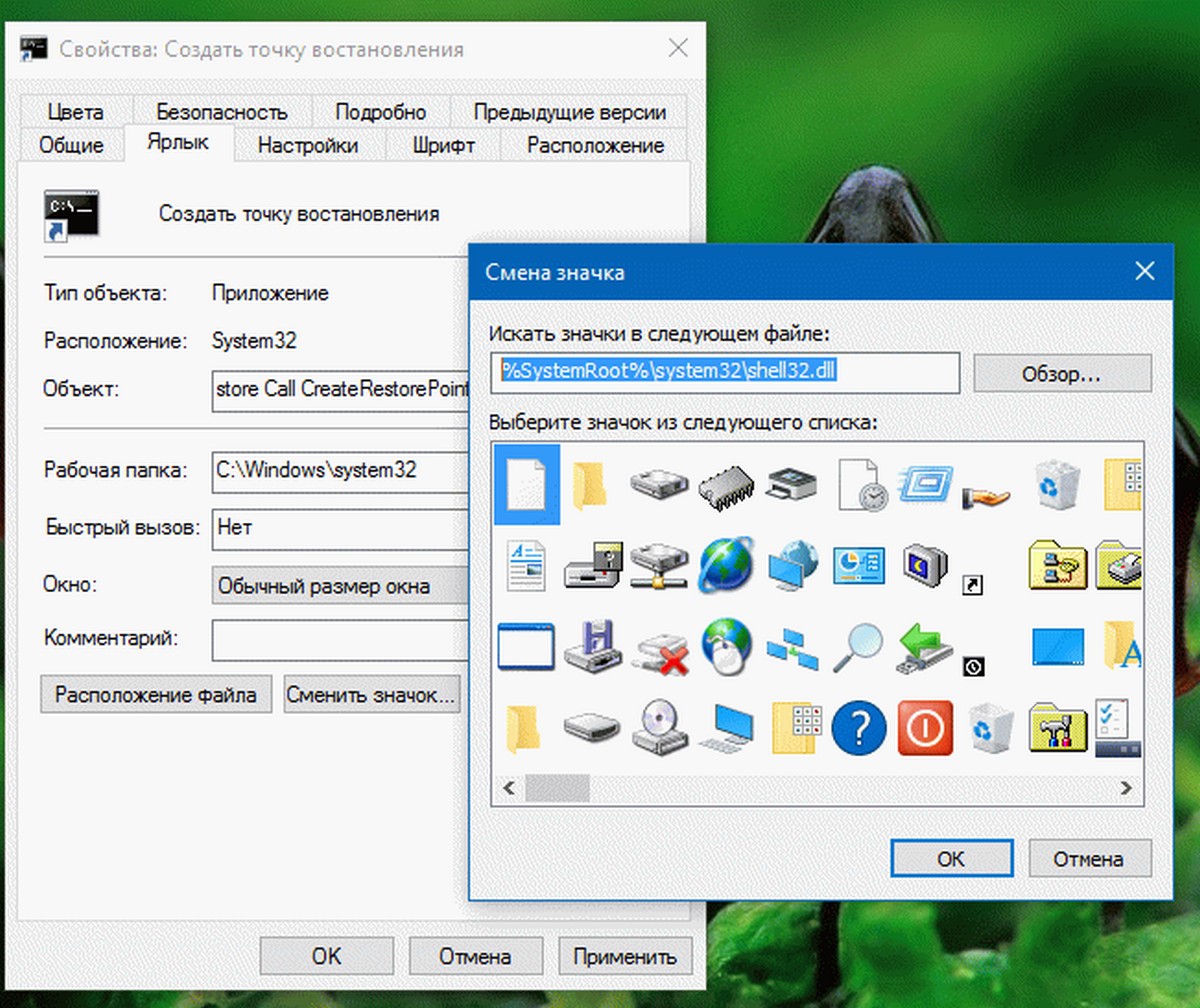1200x1008 pixels.
Task: Switch to the Цвета tab
Action: point(75,113)
